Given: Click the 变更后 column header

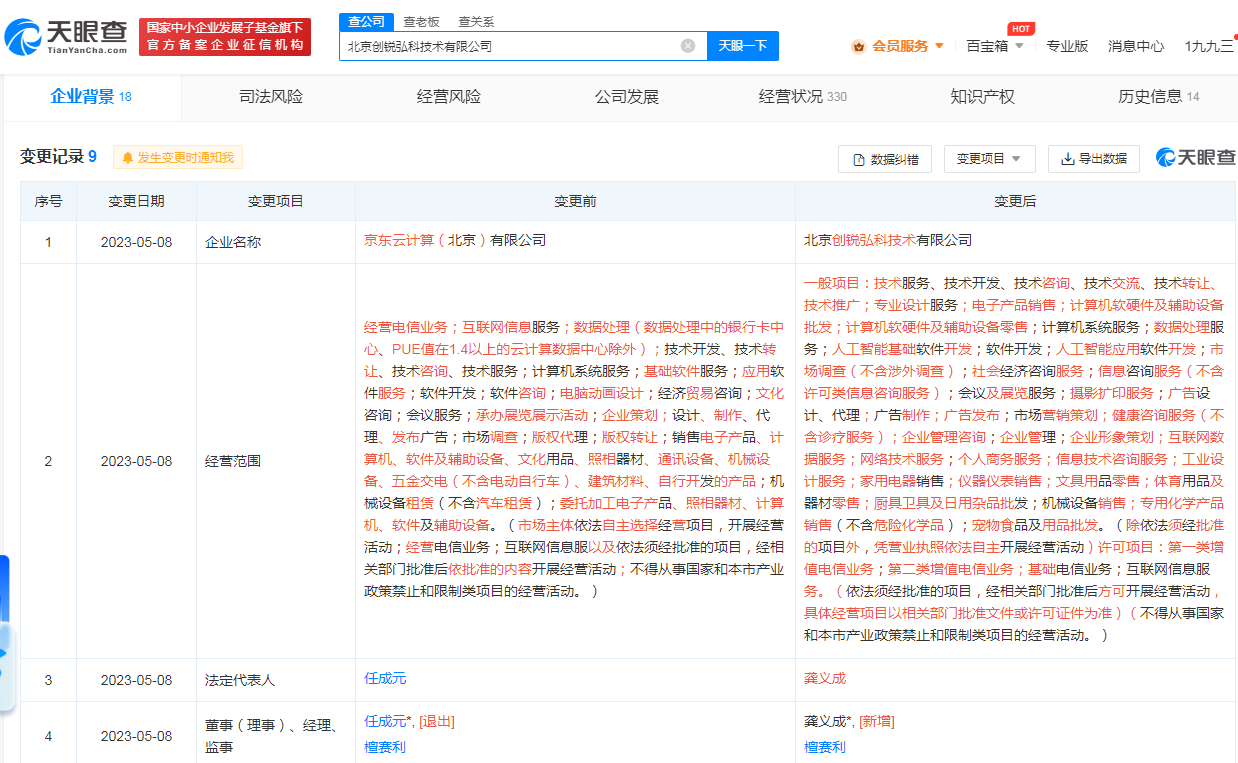Looking at the screenshot, I should pos(1015,201).
